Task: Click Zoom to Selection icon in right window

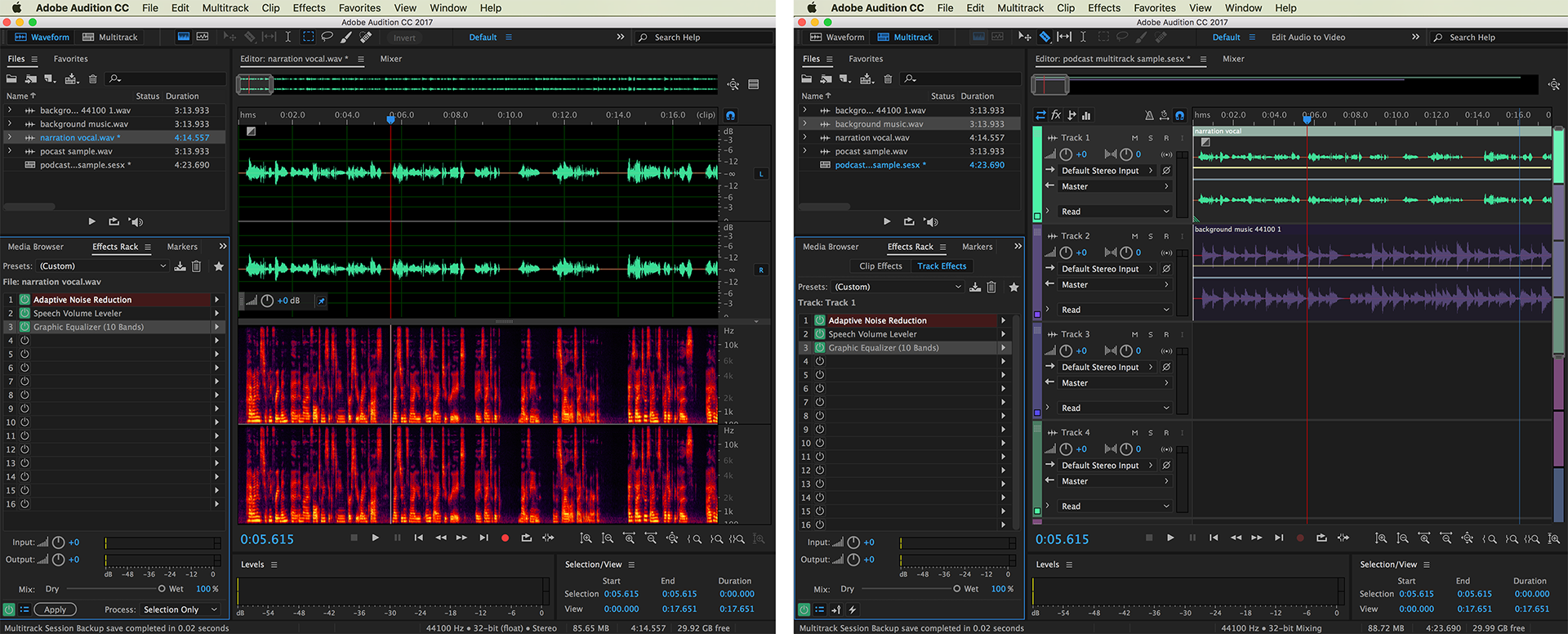Action: click(1532, 538)
